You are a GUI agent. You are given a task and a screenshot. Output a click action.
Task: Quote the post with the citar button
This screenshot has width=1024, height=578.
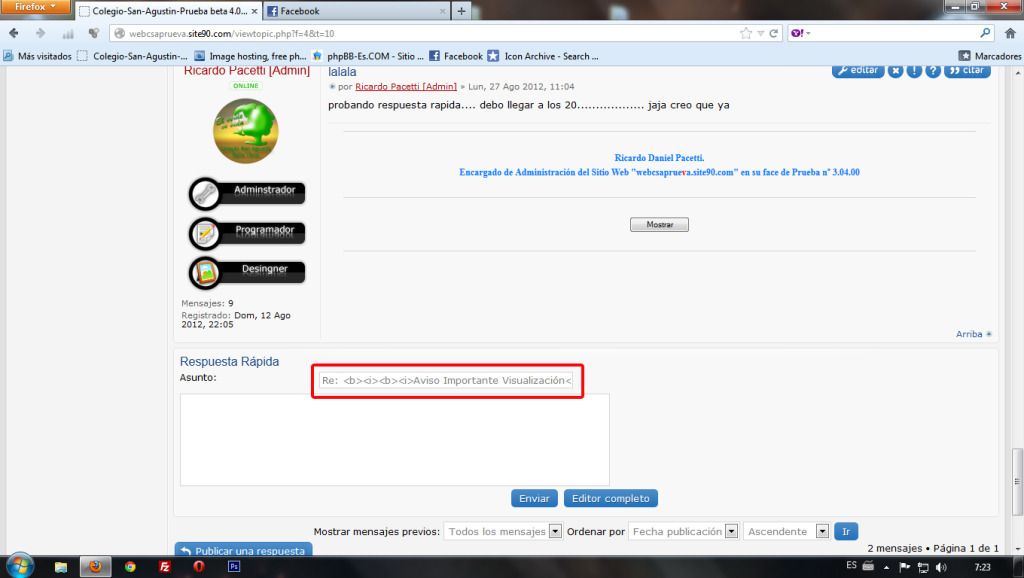[967, 71]
